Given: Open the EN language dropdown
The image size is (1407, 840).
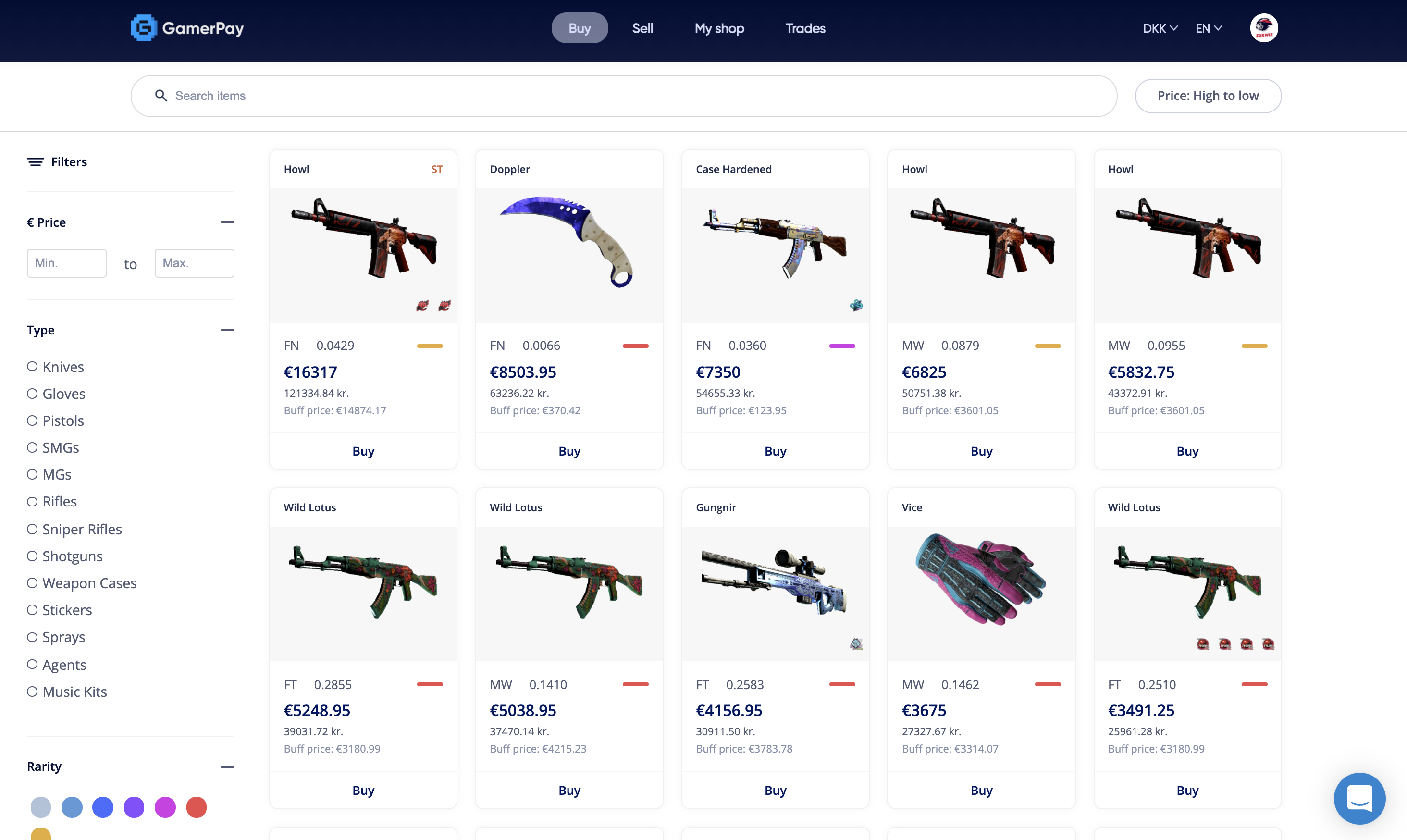Looking at the screenshot, I should 1209,28.
